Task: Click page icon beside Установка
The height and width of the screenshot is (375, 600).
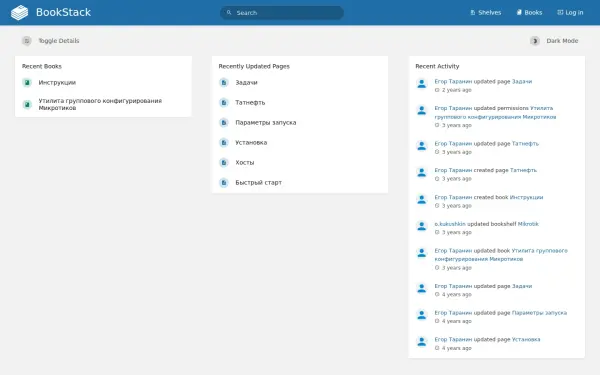Action: tap(224, 142)
